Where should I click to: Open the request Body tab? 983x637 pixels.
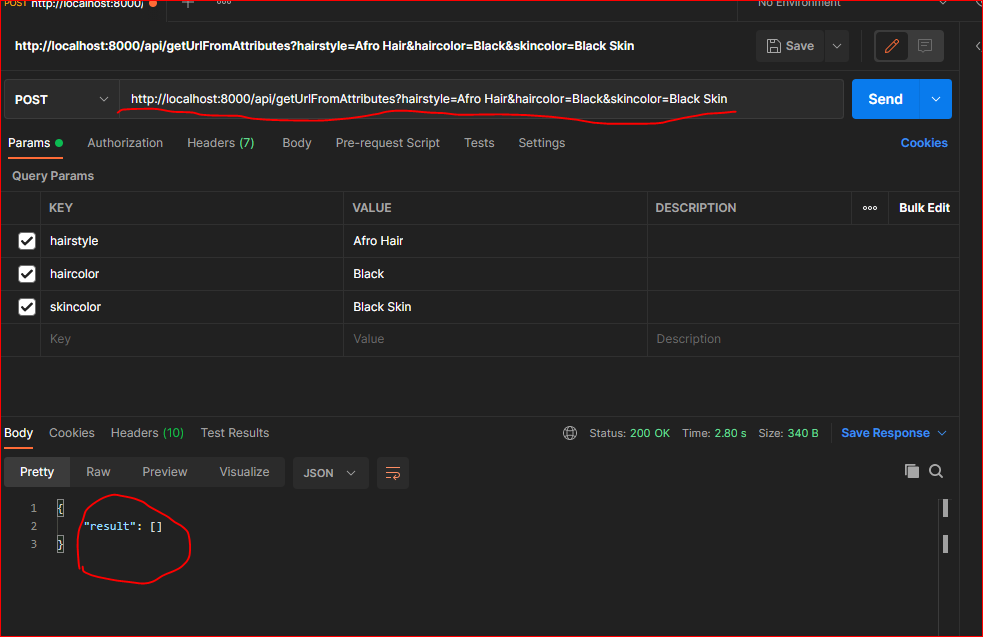coord(297,143)
